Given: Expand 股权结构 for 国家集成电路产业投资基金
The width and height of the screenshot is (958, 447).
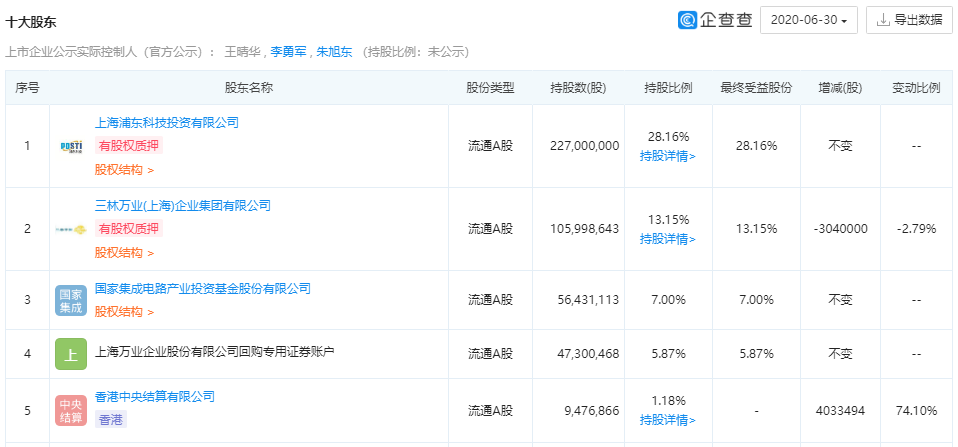Looking at the screenshot, I should pos(124,312).
